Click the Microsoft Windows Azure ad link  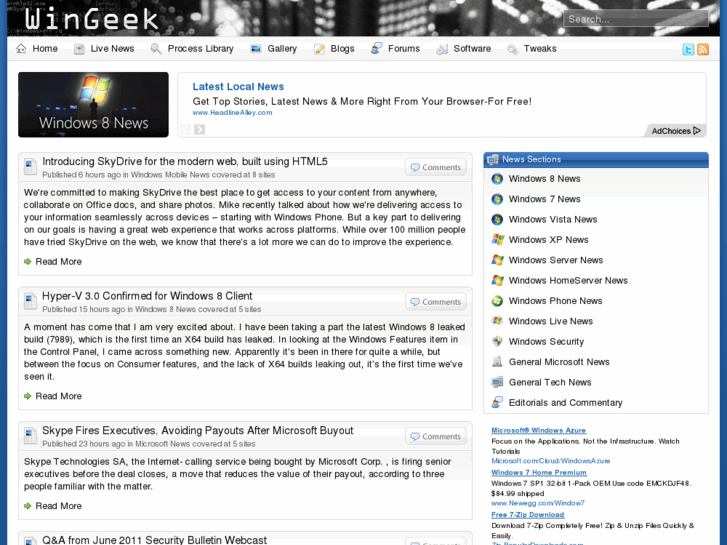[x=538, y=430]
